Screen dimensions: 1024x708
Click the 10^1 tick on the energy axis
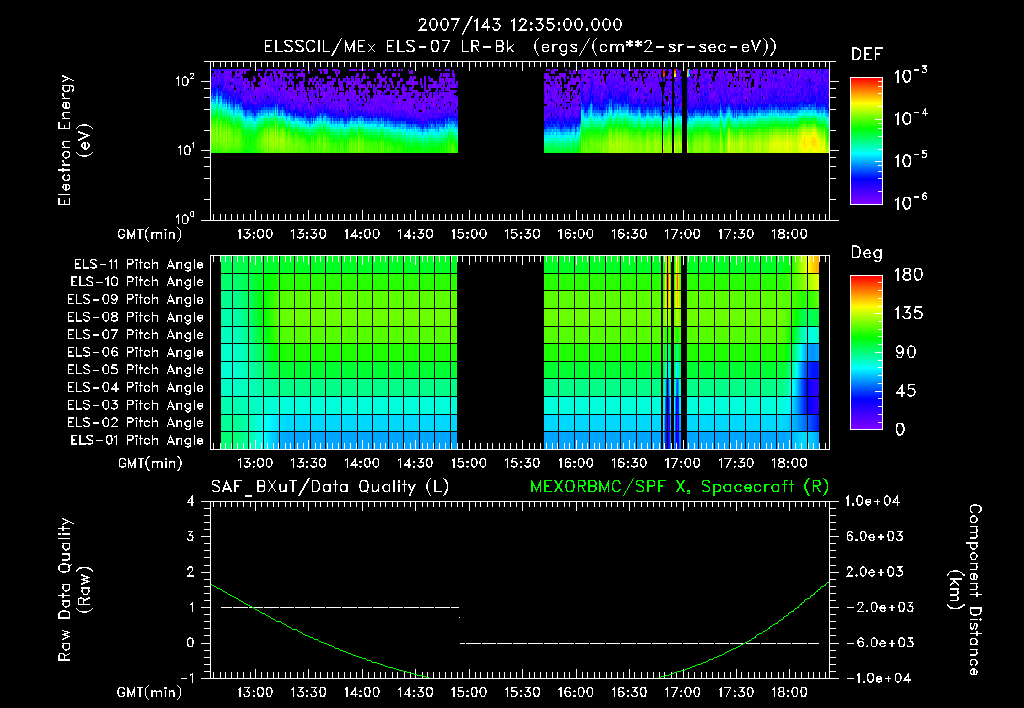(185, 150)
